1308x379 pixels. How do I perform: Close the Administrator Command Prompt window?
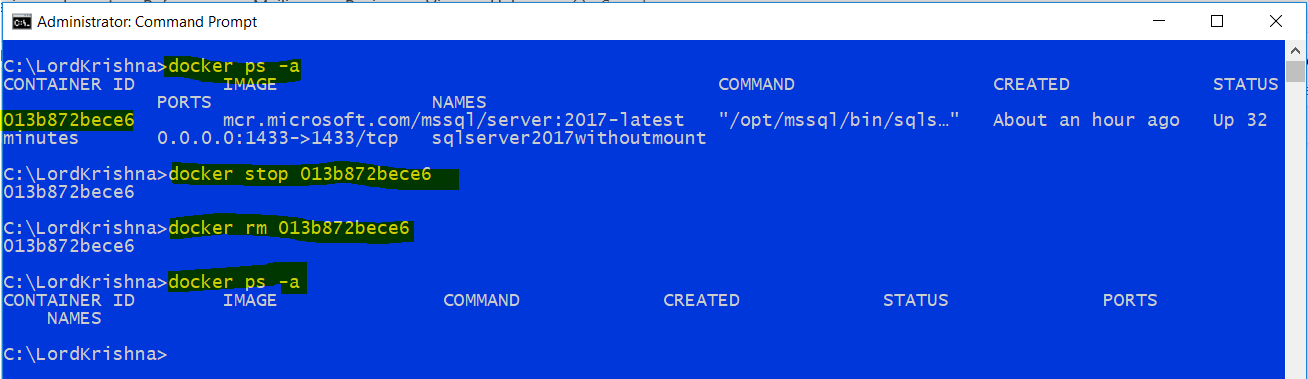pos(1274,20)
